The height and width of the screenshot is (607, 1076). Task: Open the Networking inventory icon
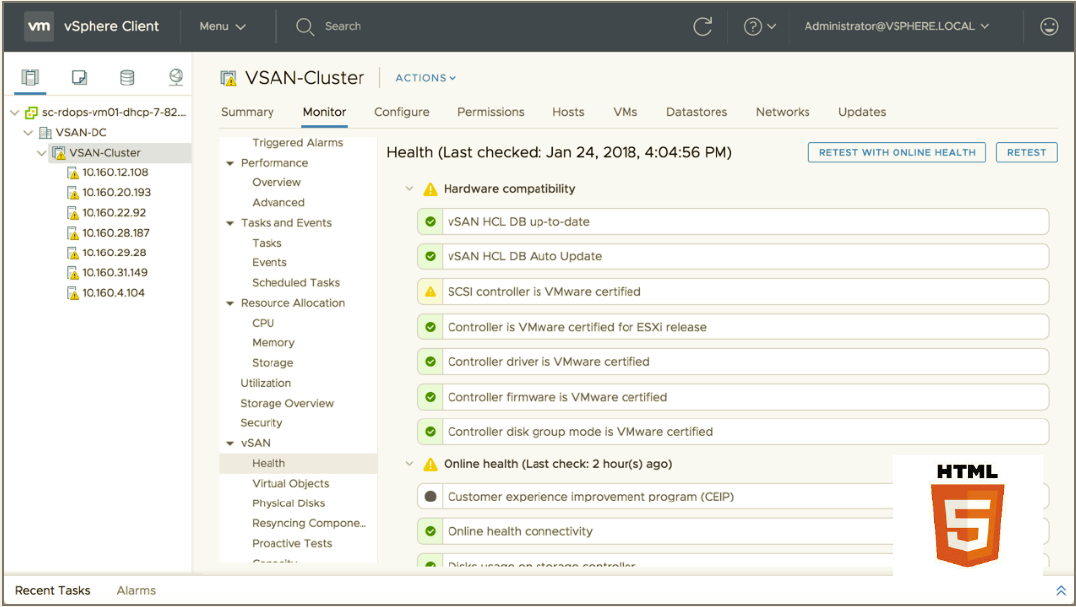coord(176,78)
